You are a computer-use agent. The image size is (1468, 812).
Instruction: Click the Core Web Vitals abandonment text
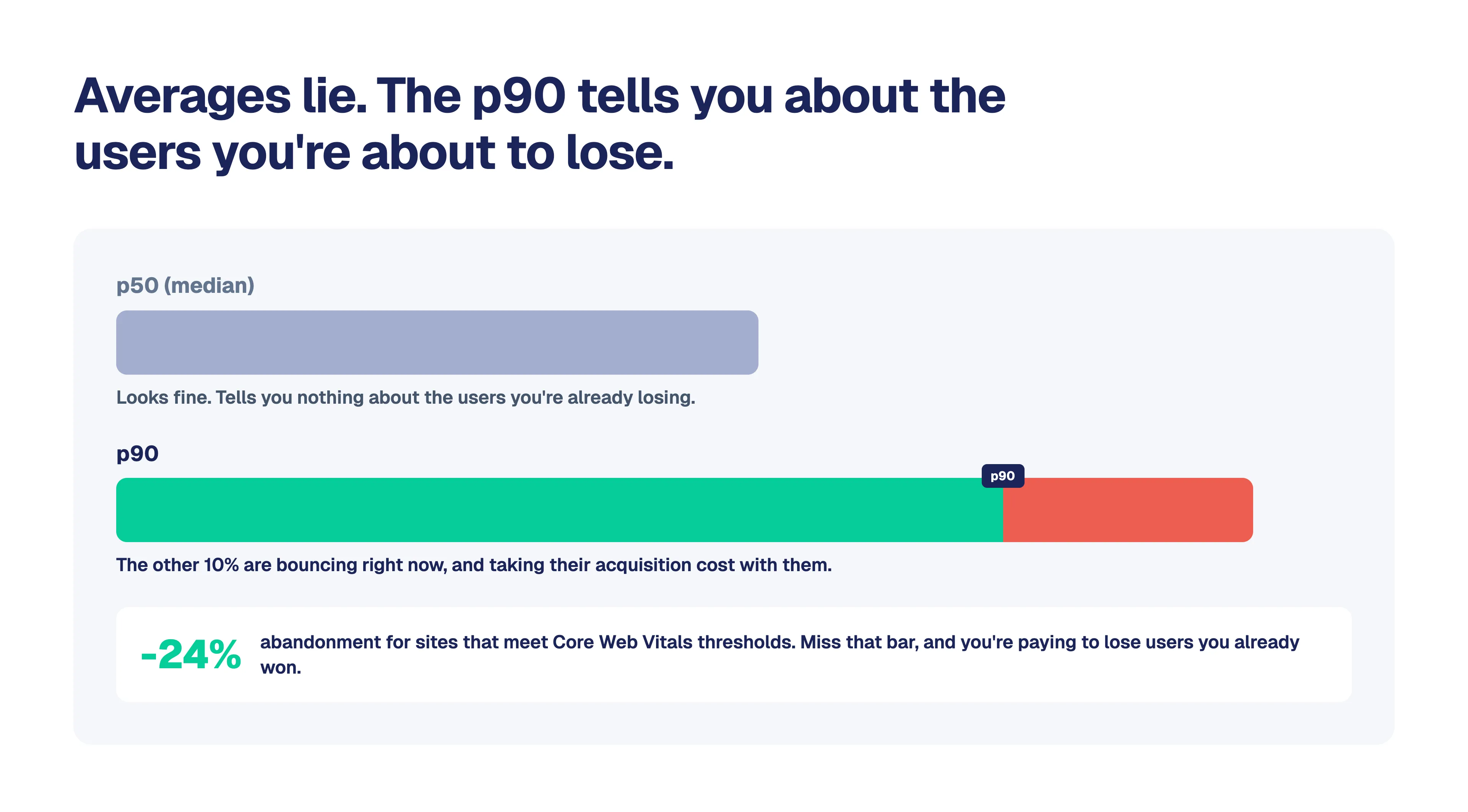click(x=779, y=654)
